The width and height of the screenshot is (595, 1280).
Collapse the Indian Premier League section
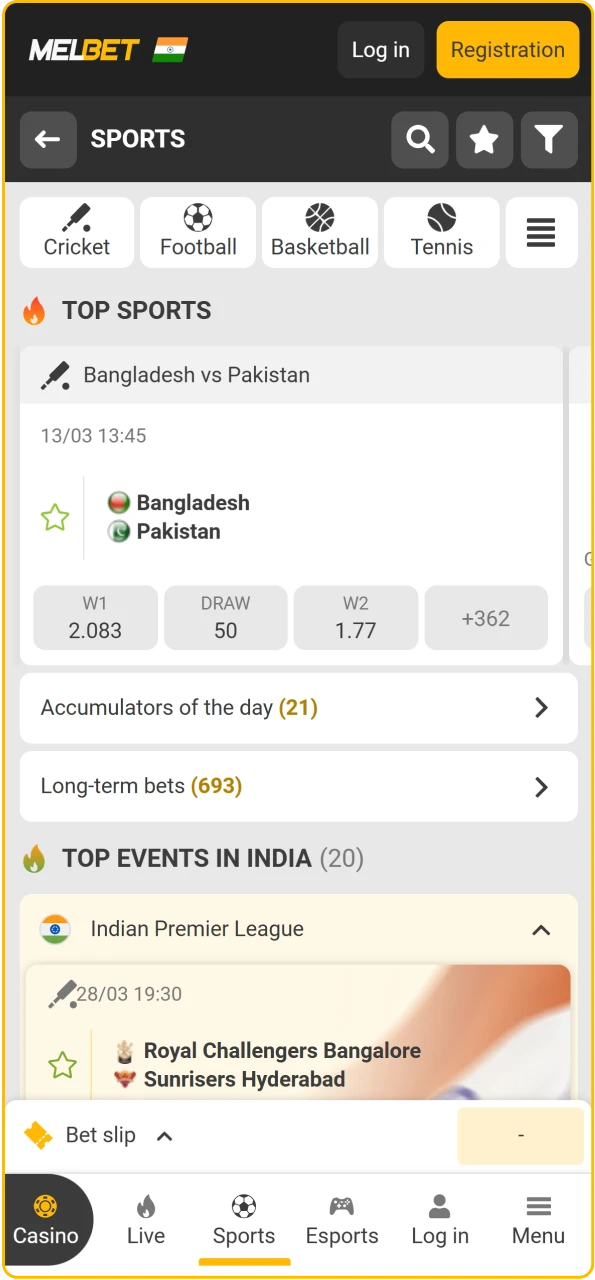[541, 930]
